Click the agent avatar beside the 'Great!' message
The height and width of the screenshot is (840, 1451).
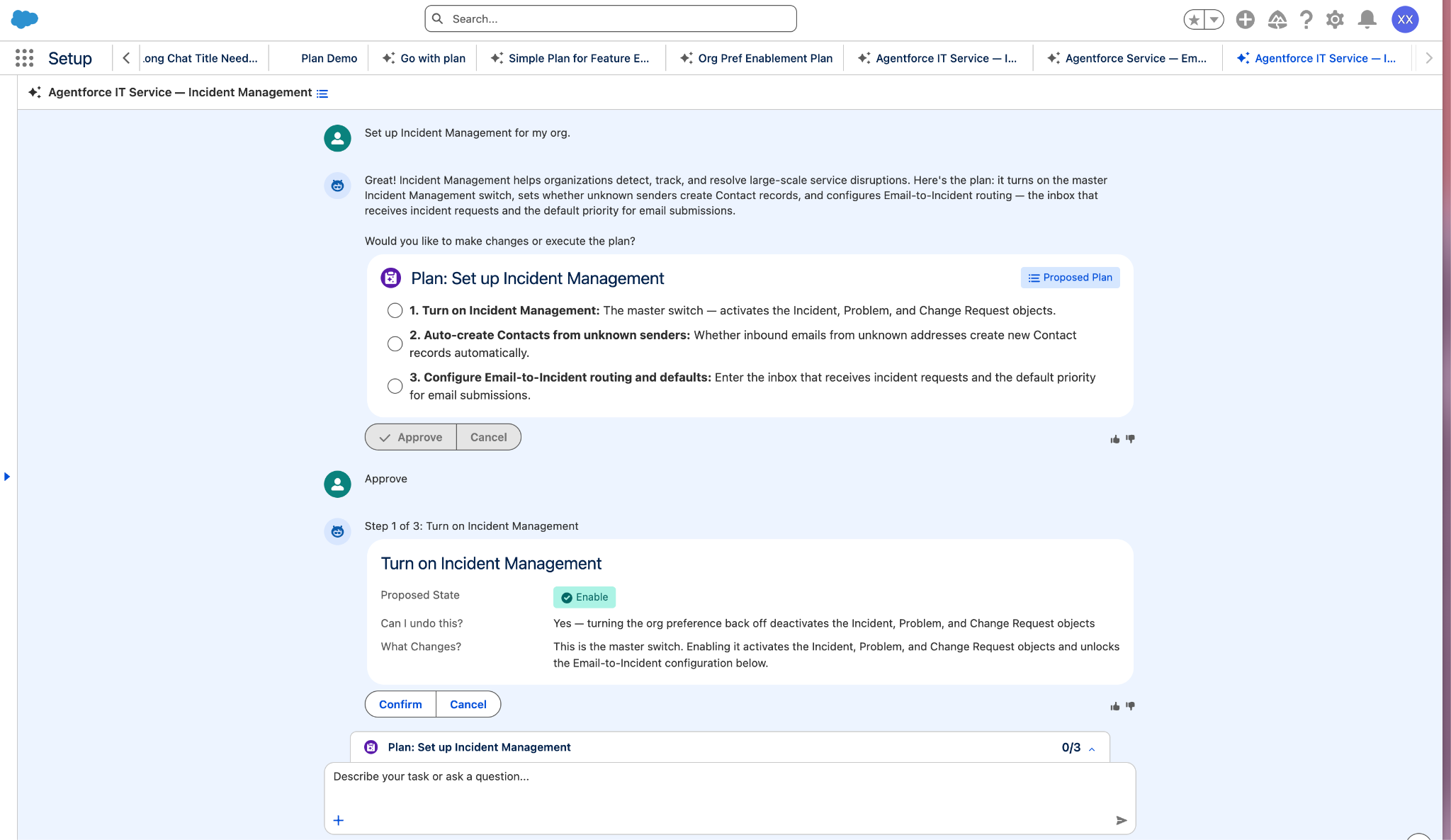337,186
